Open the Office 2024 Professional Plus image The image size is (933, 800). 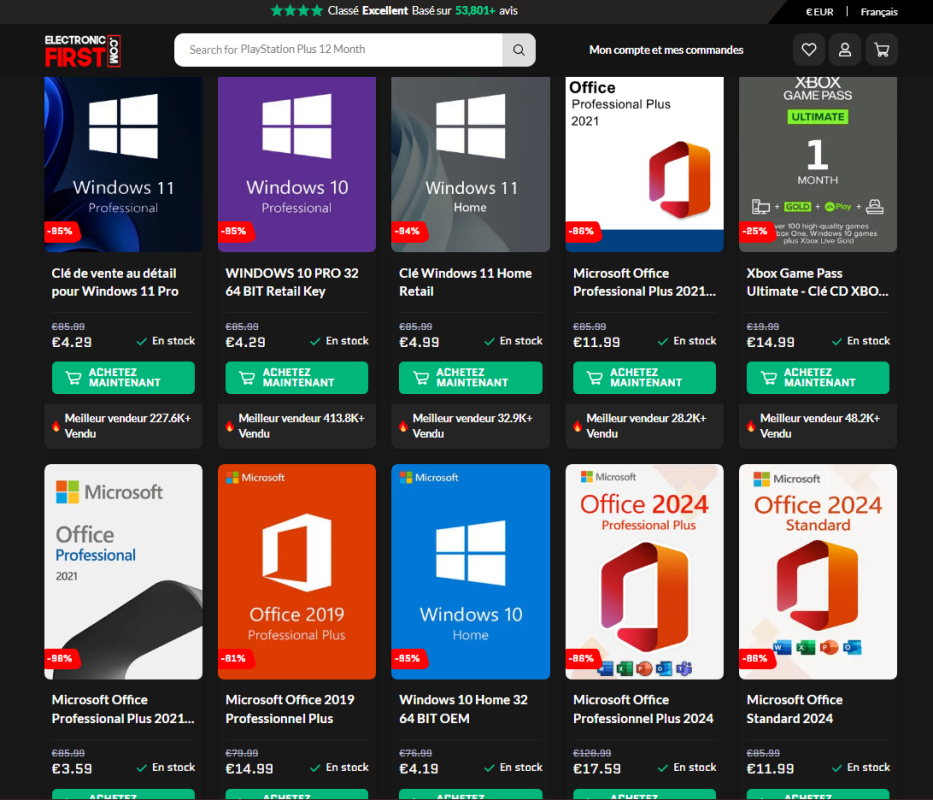644,571
